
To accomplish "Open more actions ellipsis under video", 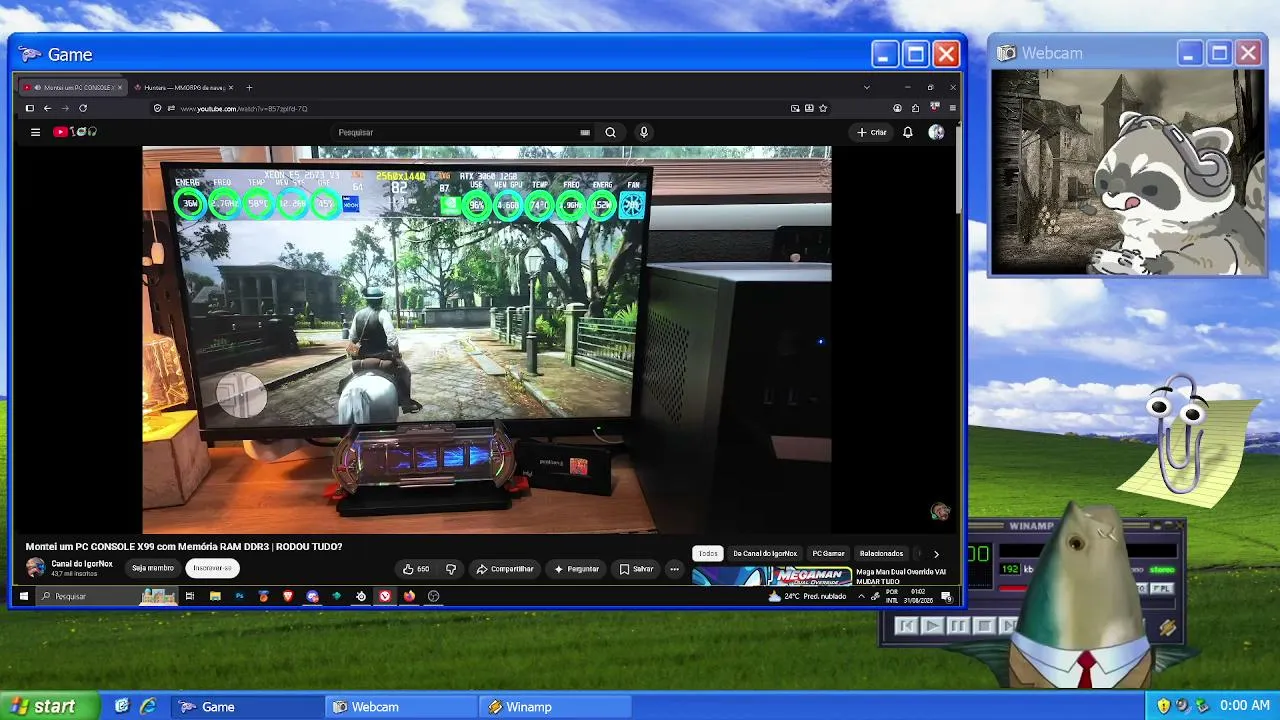I will coord(674,569).
